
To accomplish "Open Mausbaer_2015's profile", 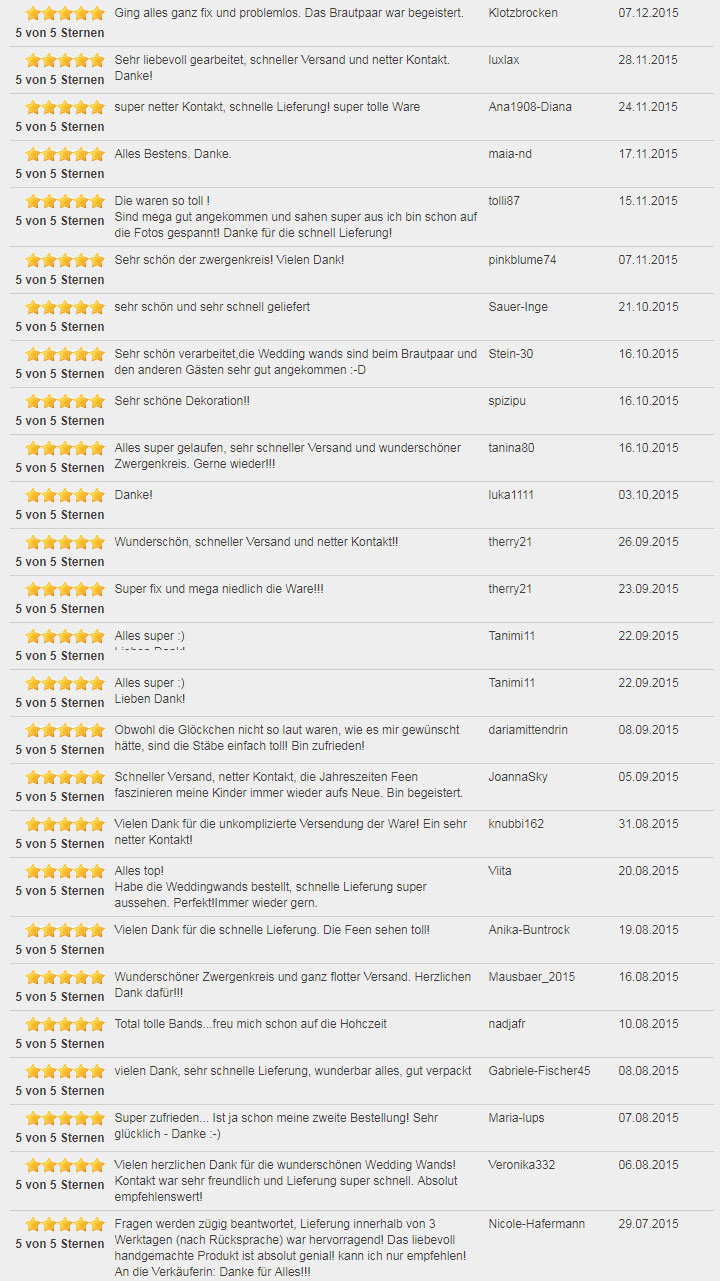I will (x=532, y=977).
